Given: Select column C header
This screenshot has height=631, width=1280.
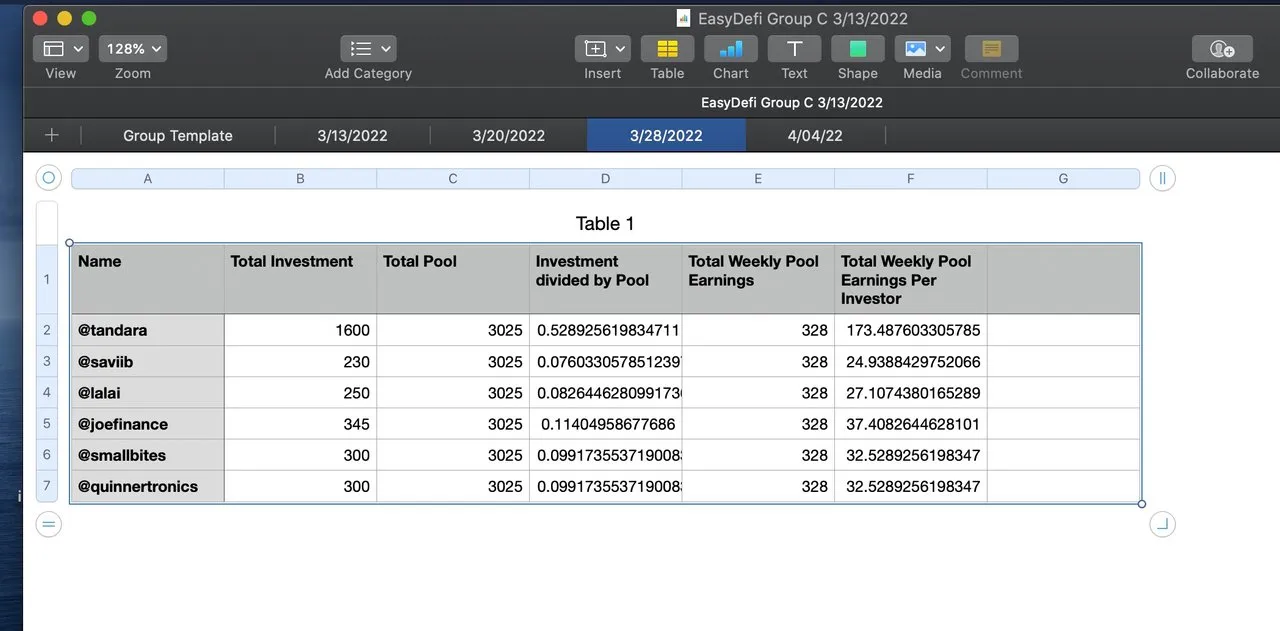Looking at the screenshot, I should point(453,178).
